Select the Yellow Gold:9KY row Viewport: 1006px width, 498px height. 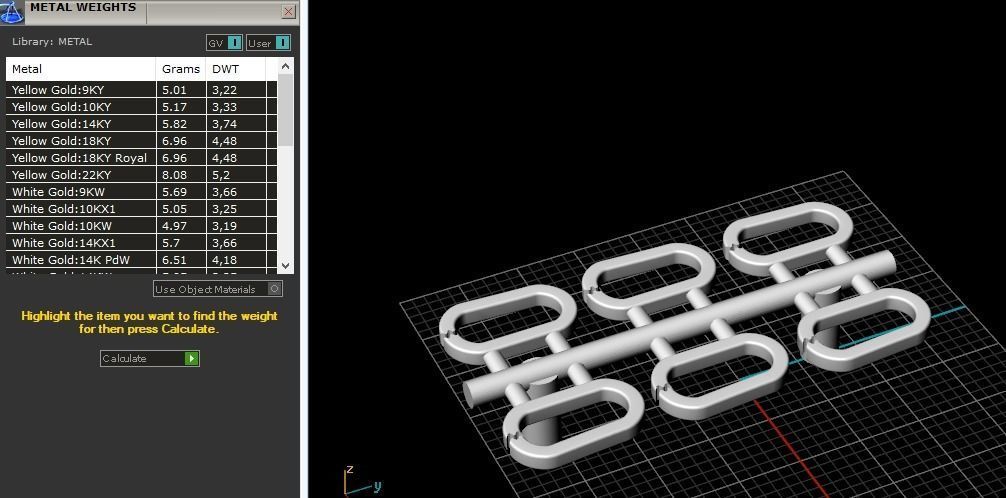(141, 89)
